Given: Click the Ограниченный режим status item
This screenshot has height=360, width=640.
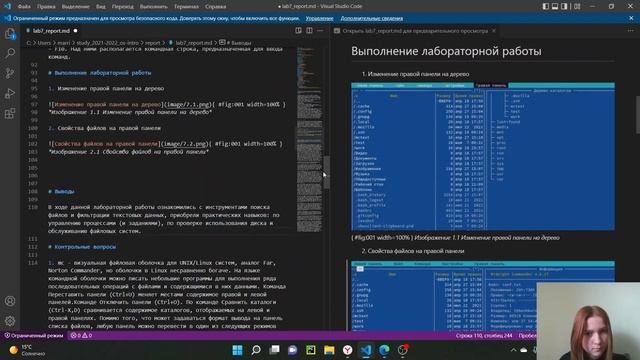Looking at the screenshot, I should tap(34, 336).
